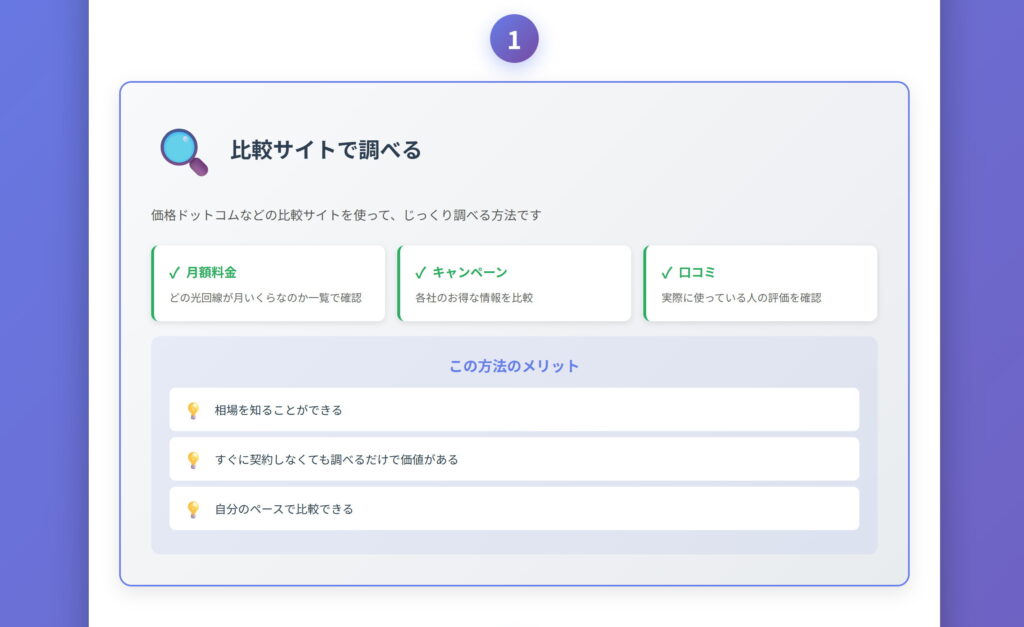Click the green checkmark beside 口コミ
1024x627 pixels.
(x=666, y=272)
